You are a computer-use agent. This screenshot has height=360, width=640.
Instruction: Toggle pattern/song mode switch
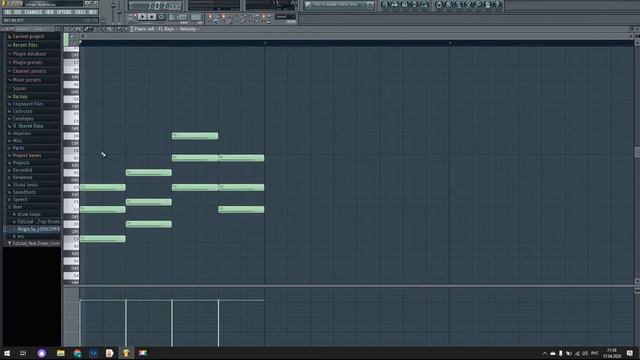click(132, 17)
